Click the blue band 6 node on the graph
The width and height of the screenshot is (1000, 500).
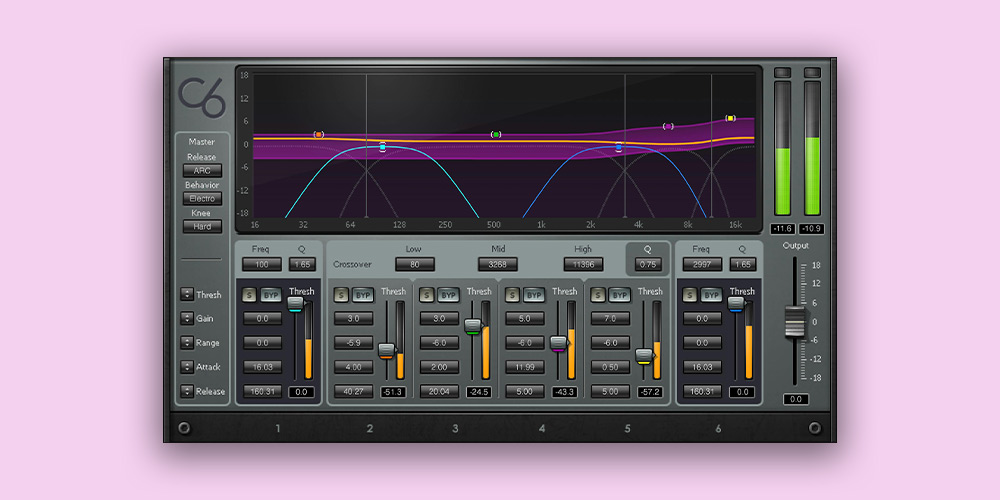tap(619, 147)
